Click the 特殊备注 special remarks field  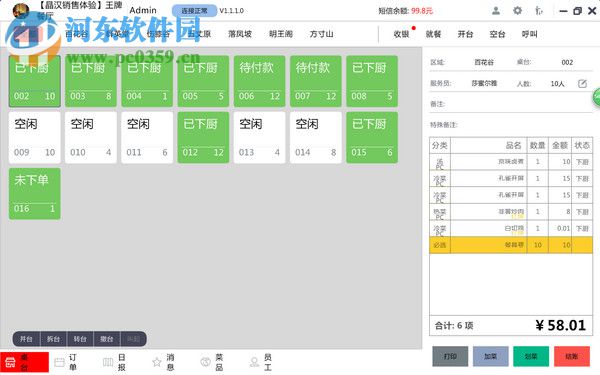pos(511,125)
